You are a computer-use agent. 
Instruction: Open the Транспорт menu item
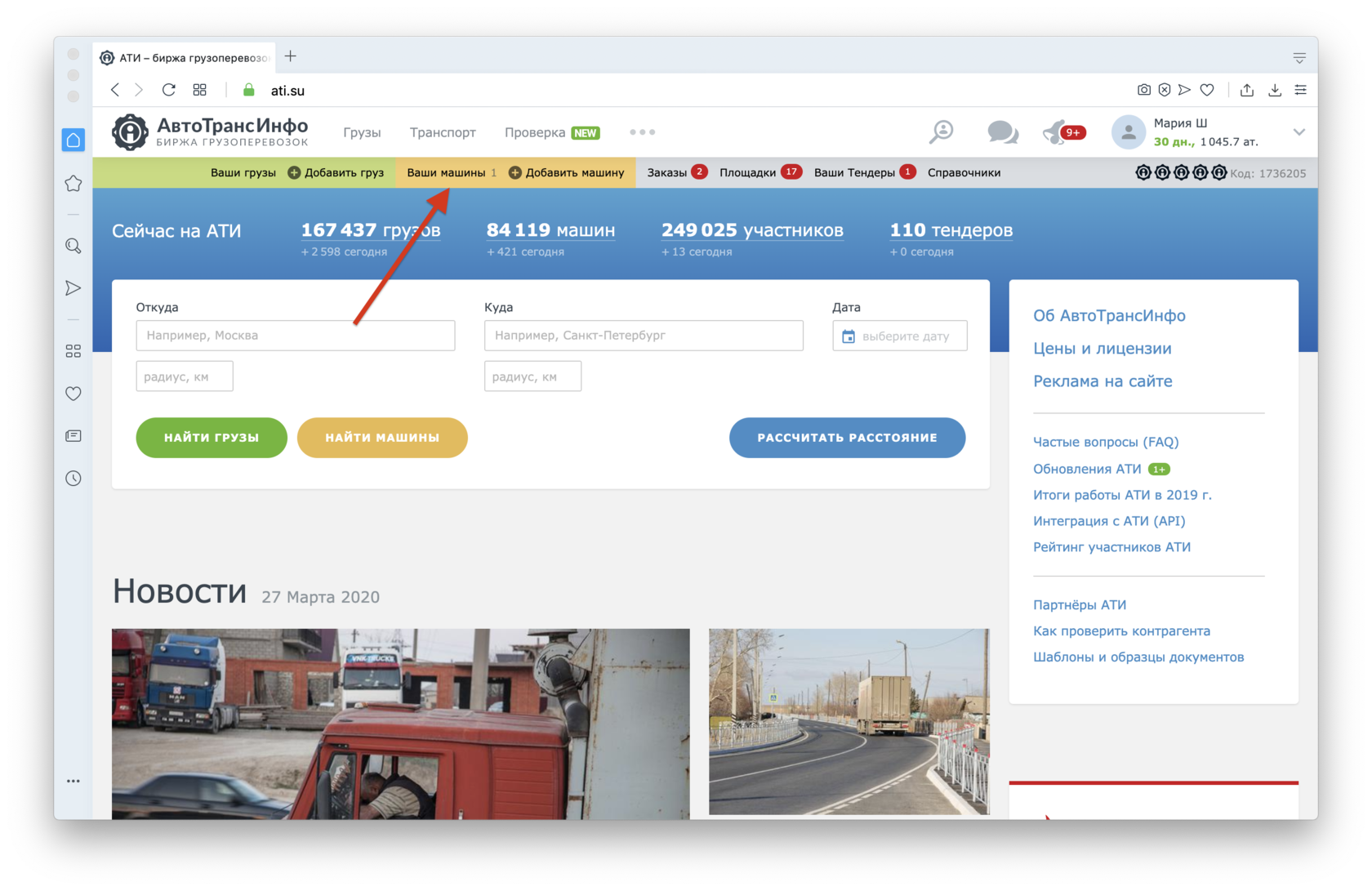tap(443, 132)
